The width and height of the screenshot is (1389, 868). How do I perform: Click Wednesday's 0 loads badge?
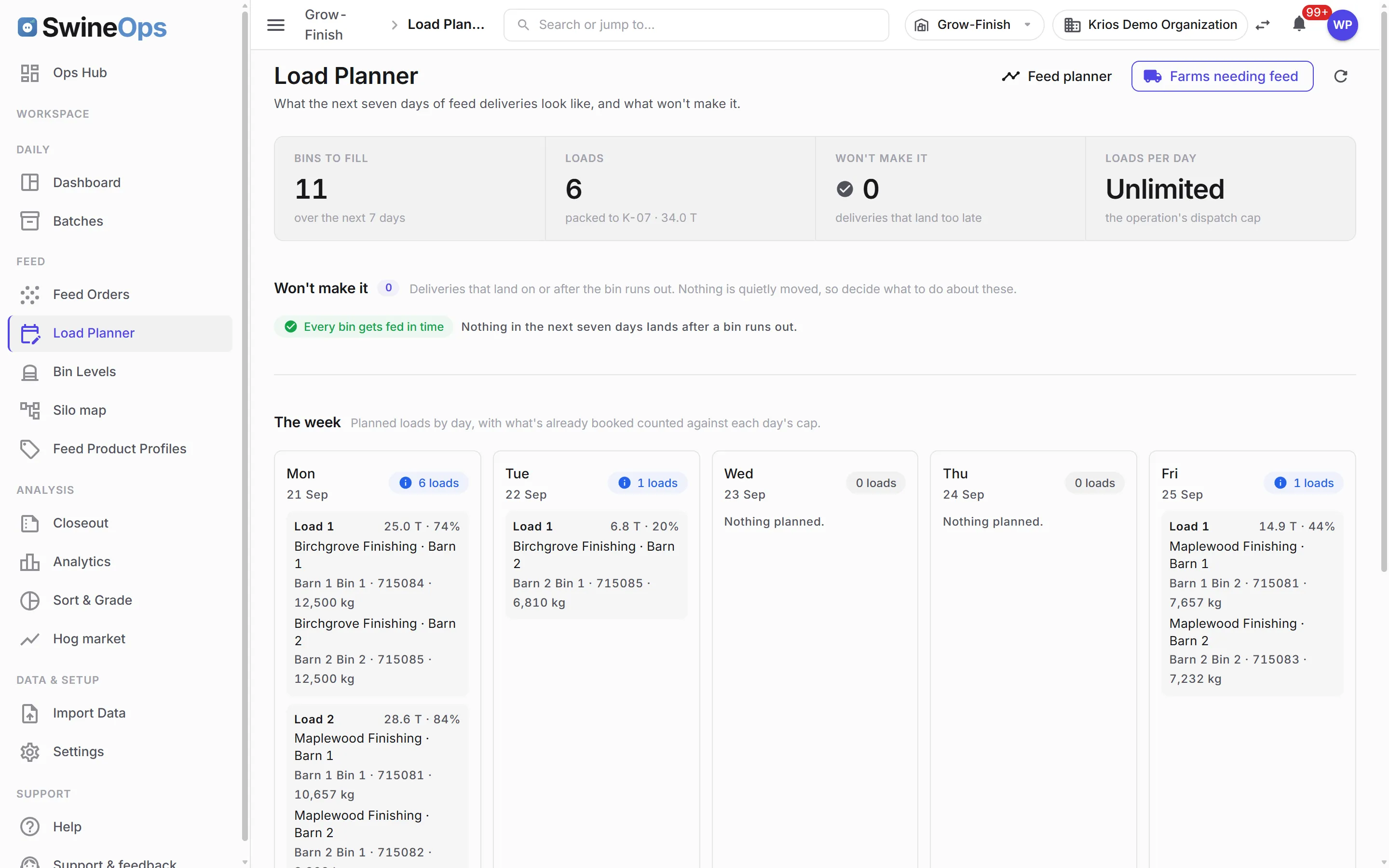[876, 483]
